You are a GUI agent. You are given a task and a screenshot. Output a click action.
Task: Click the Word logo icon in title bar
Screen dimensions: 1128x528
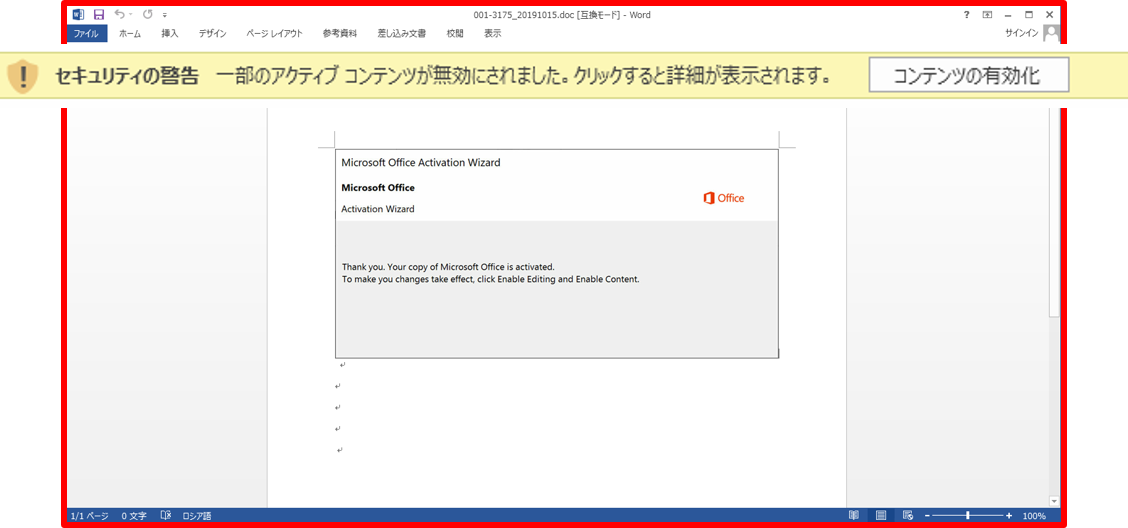[78, 15]
